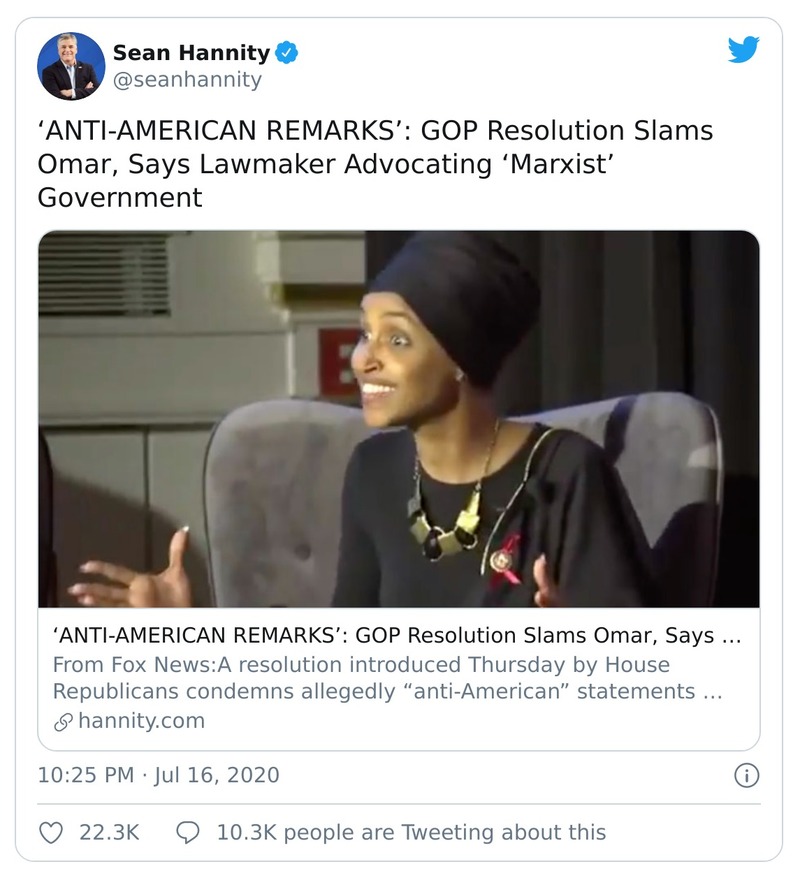Viewport: 800px width, 878px height.
Task: Click the 'From Fox News' card description
Action: coord(386,678)
